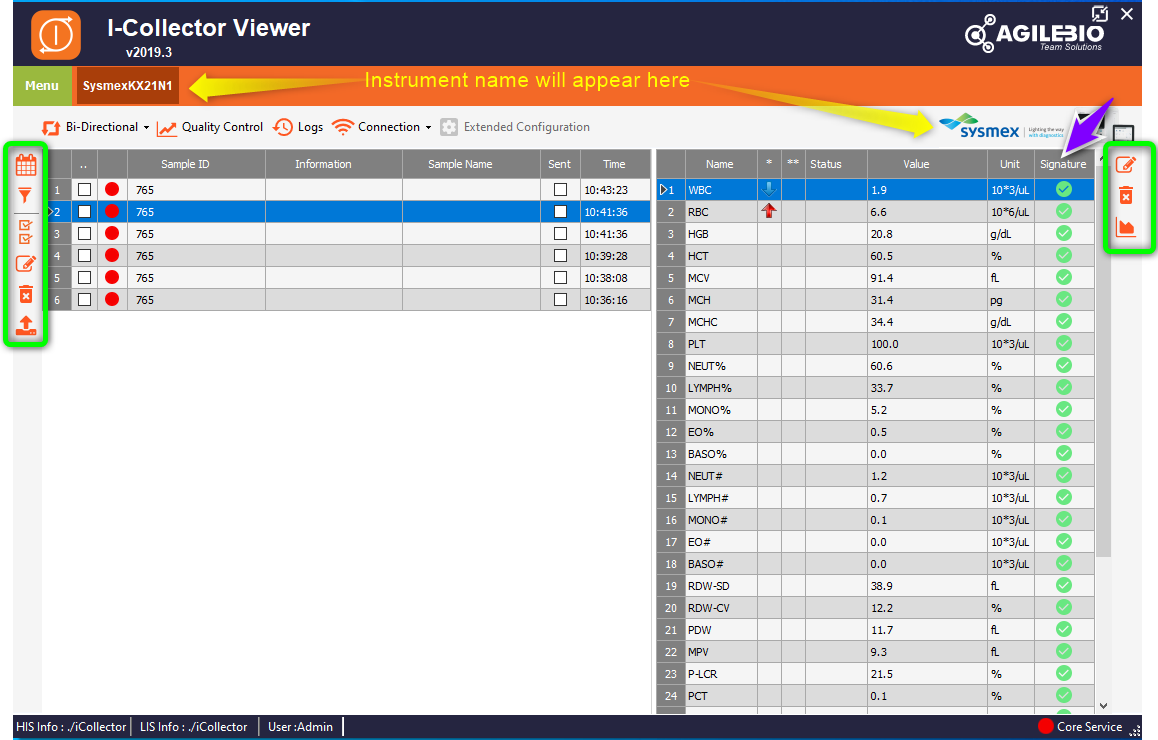Click the Logs history clock icon
The width and height of the screenshot is (1158, 740).
point(283,128)
